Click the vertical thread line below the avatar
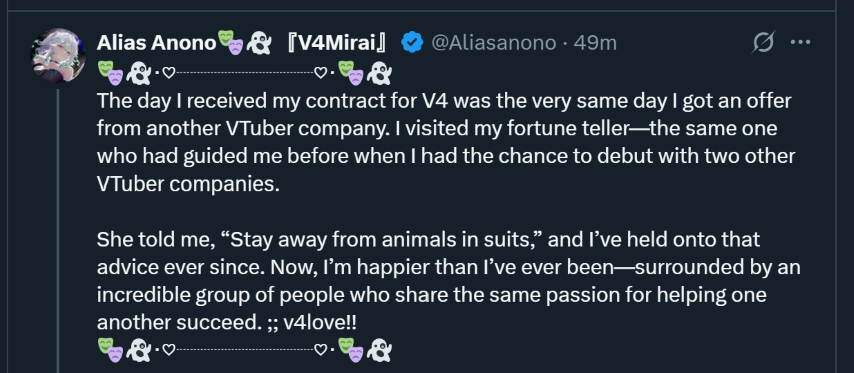This screenshot has height=373, width=854. click(x=58, y=230)
